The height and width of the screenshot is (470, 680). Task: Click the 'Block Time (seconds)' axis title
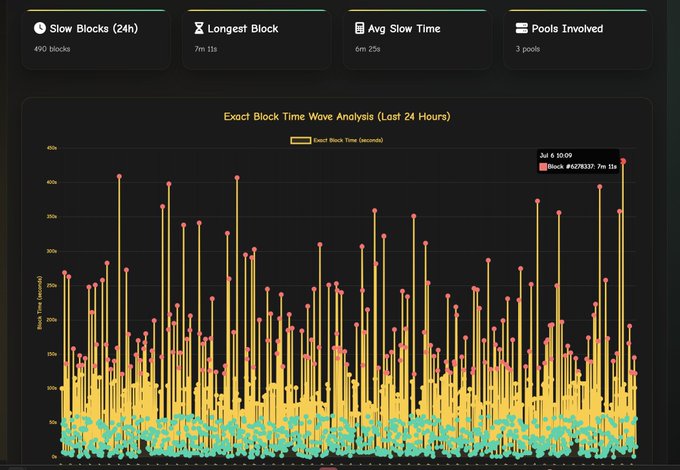point(39,303)
